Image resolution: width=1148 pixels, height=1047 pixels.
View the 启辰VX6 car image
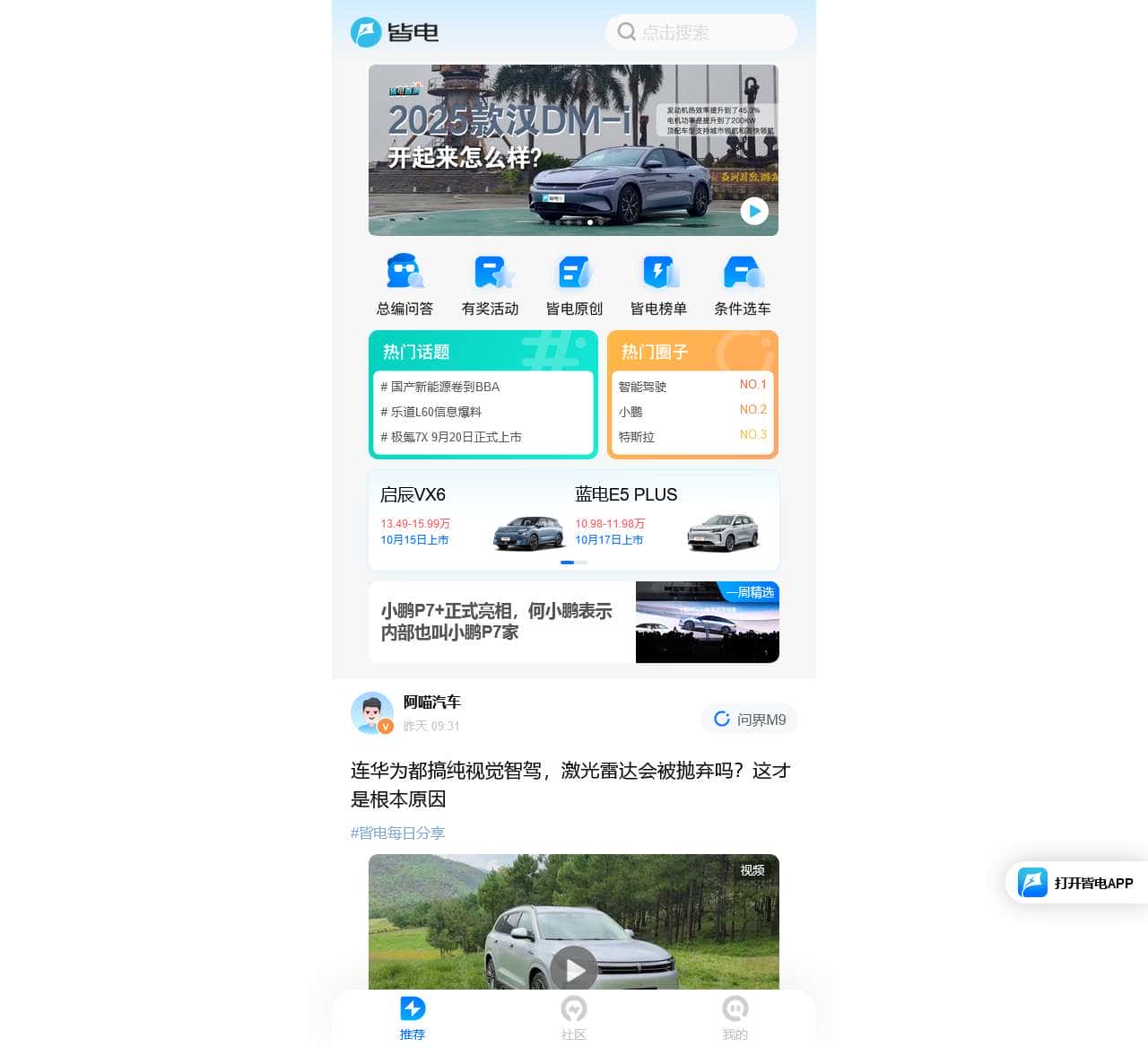528,533
